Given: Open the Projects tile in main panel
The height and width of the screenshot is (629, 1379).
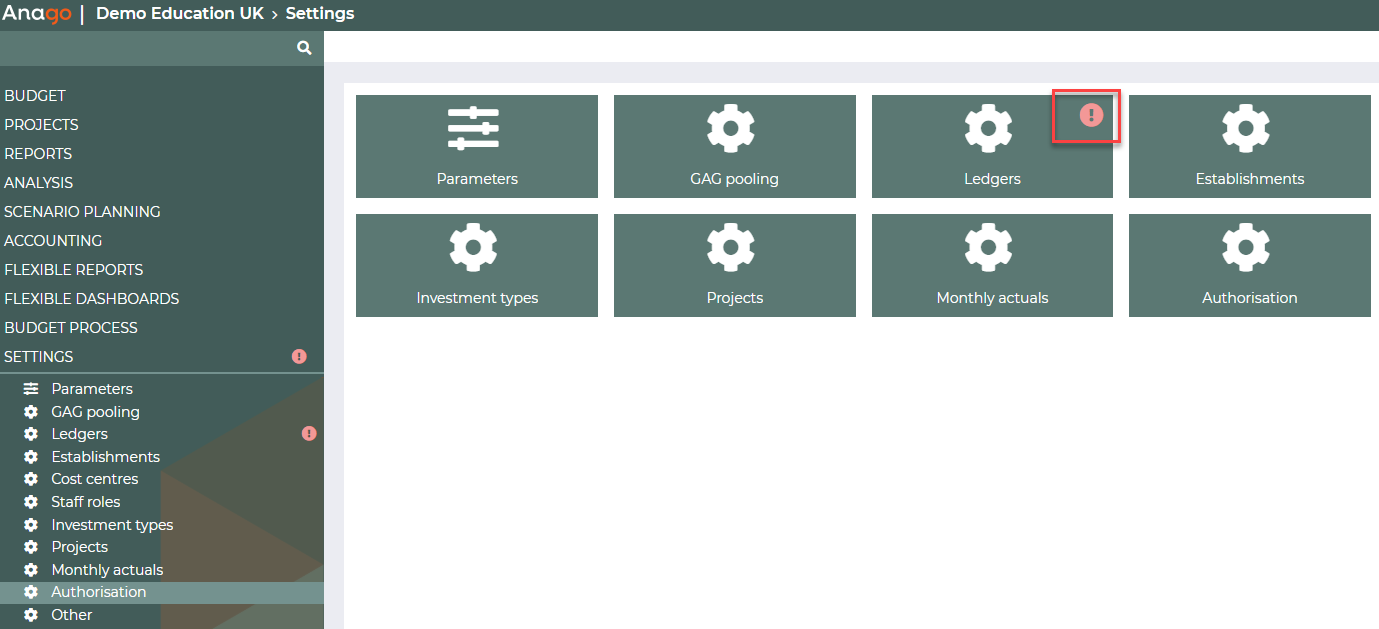Looking at the screenshot, I should 734,265.
